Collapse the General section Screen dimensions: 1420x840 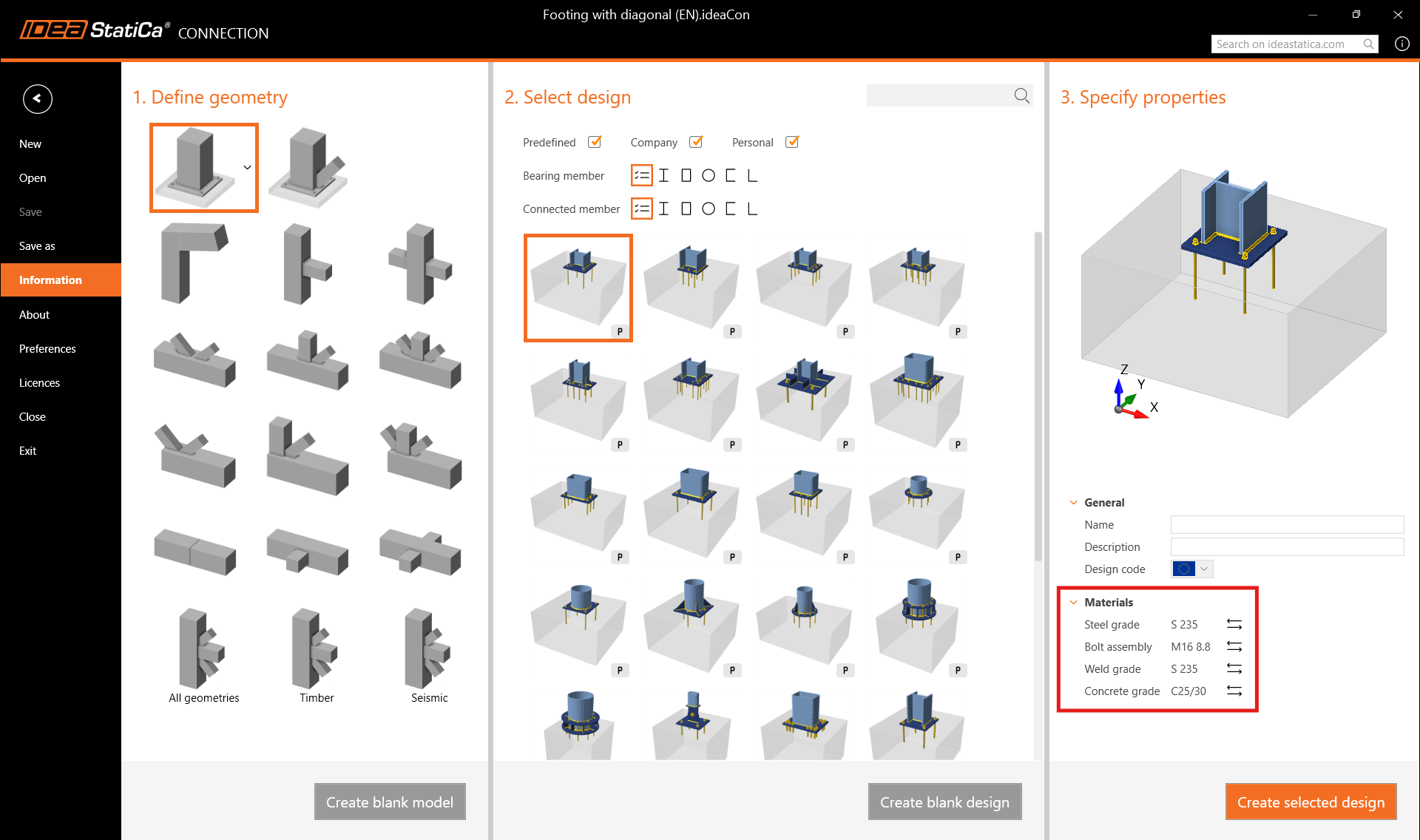1073,502
